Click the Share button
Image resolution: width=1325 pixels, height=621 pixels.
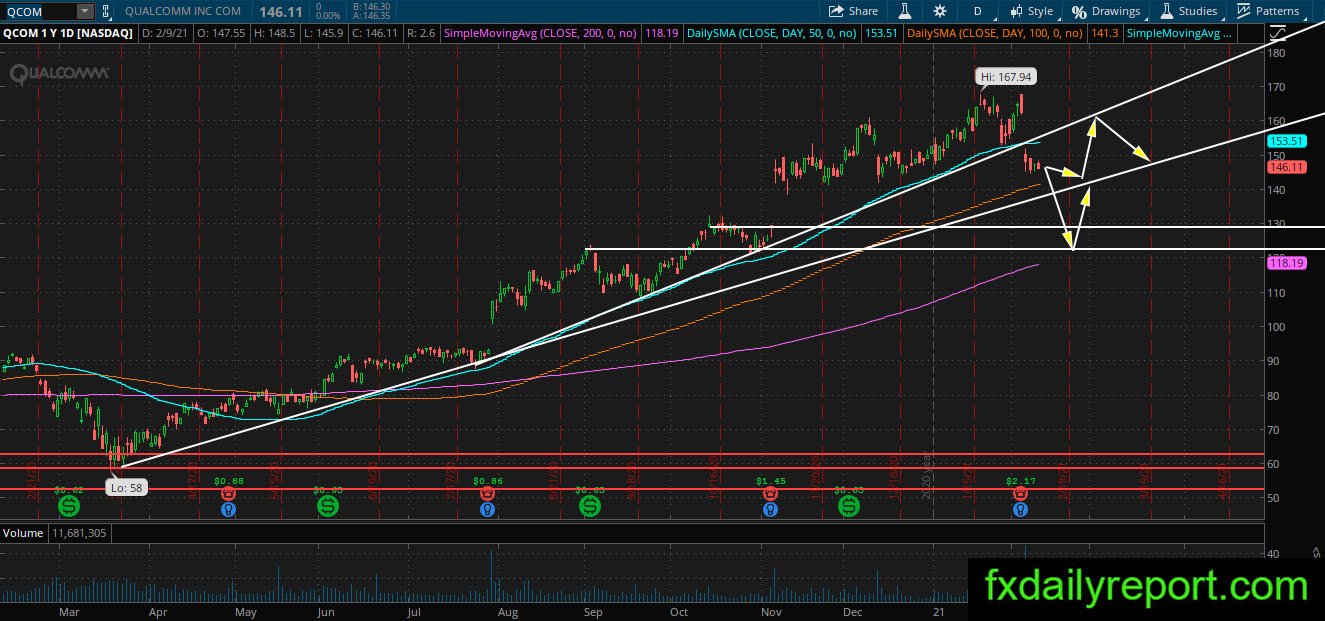click(x=853, y=11)
